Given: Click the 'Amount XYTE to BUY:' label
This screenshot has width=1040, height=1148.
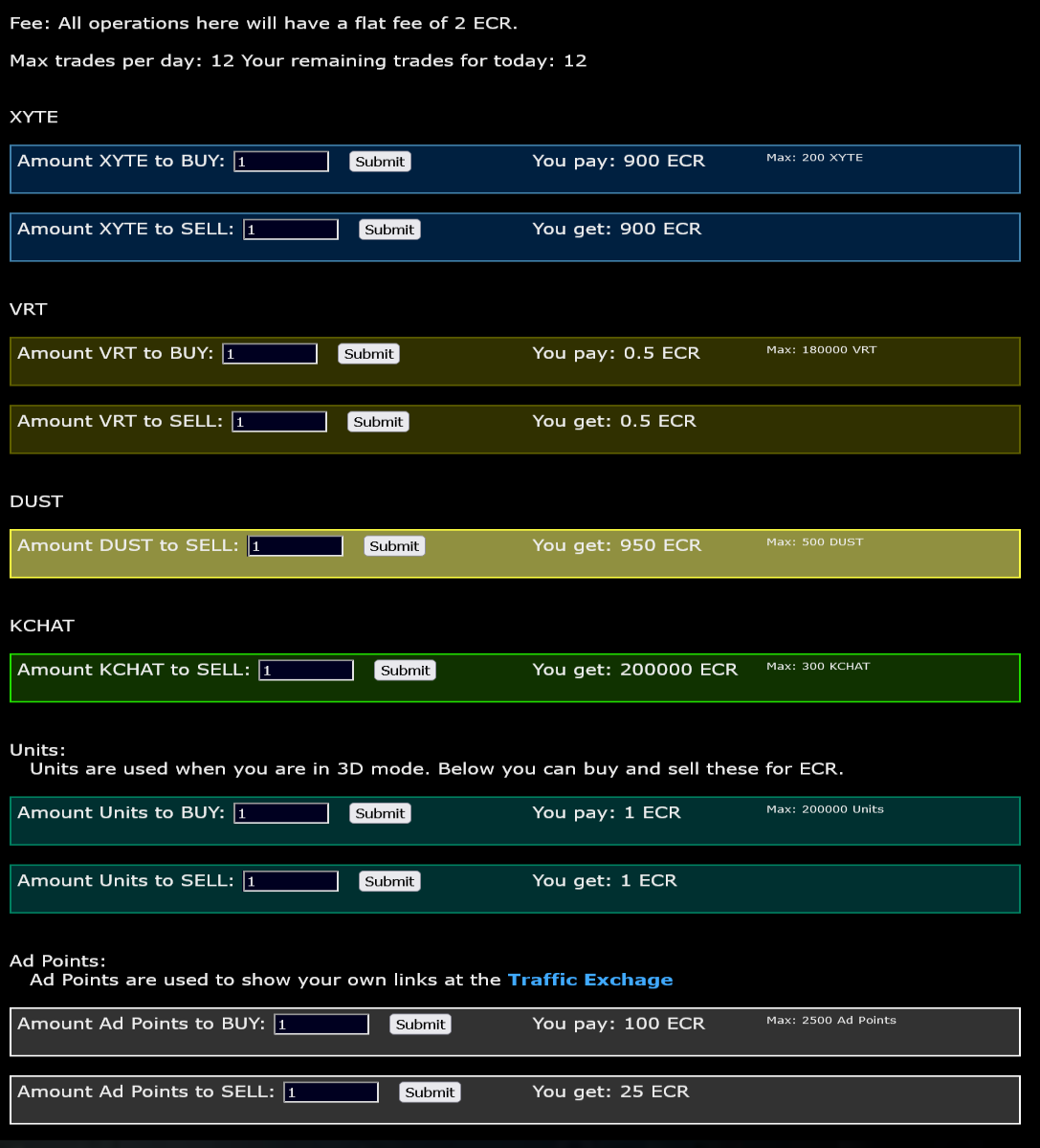Looking at the screenshot, I should pos(122,161).
